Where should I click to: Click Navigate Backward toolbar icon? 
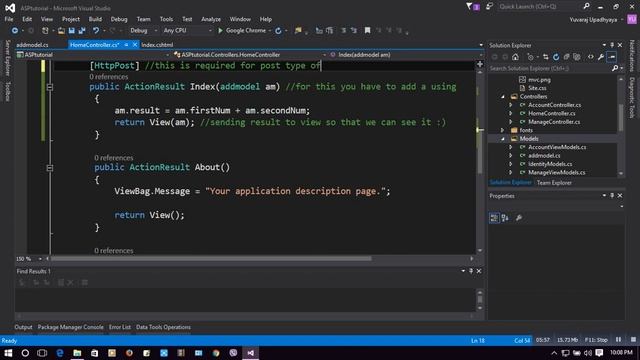click(15, 31)
